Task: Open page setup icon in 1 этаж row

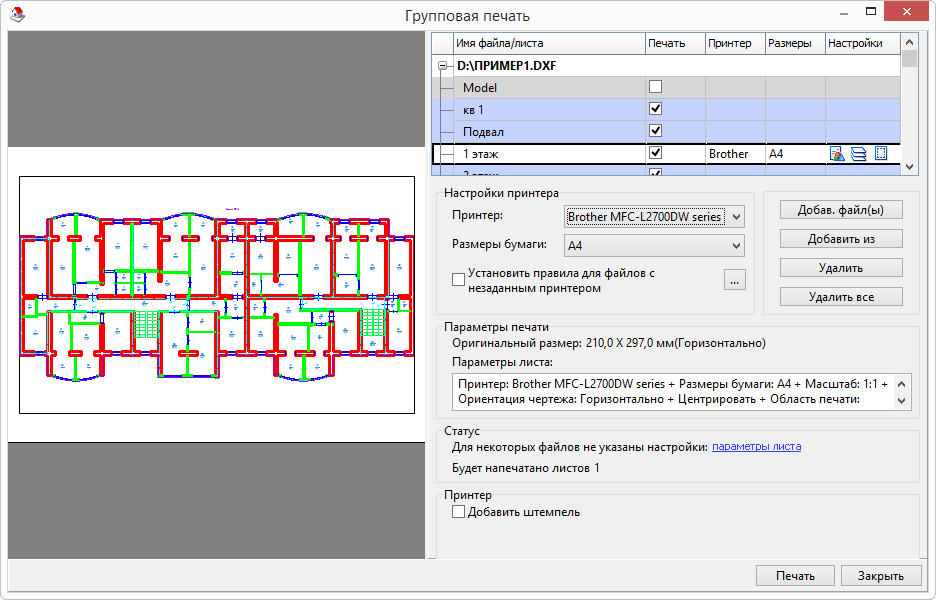Action: click(837, 154)
